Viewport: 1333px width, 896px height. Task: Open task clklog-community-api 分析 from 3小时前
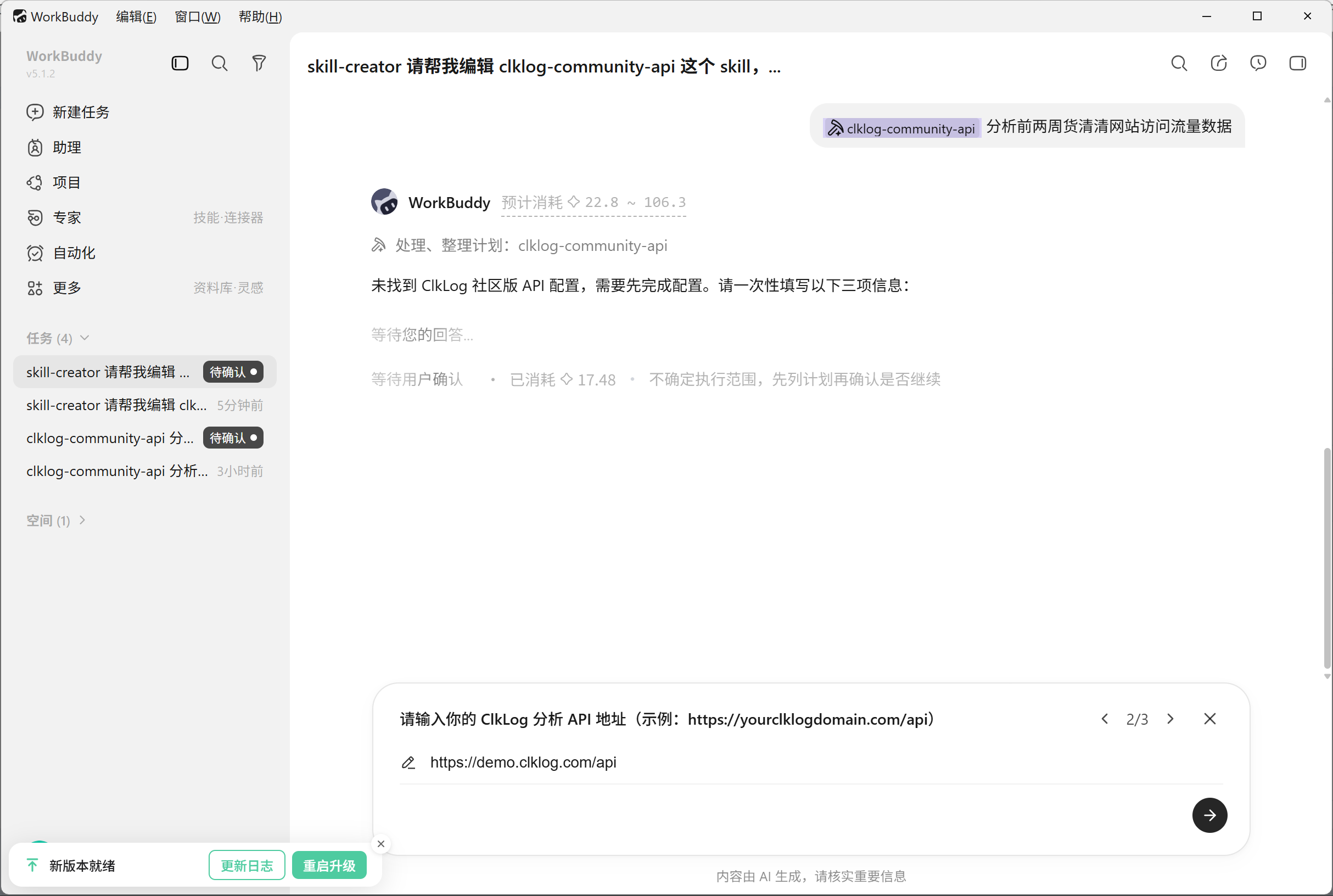coord(144,471)
